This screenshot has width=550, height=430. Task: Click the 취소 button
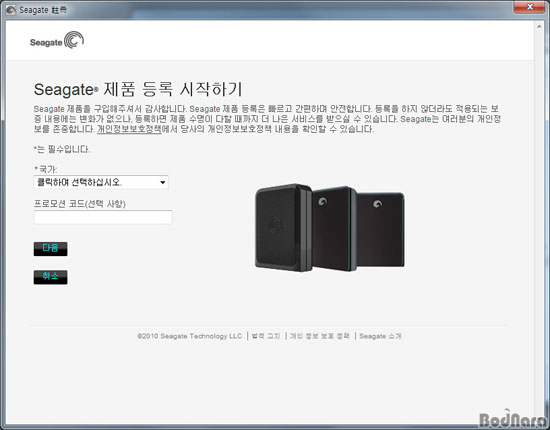51,277
